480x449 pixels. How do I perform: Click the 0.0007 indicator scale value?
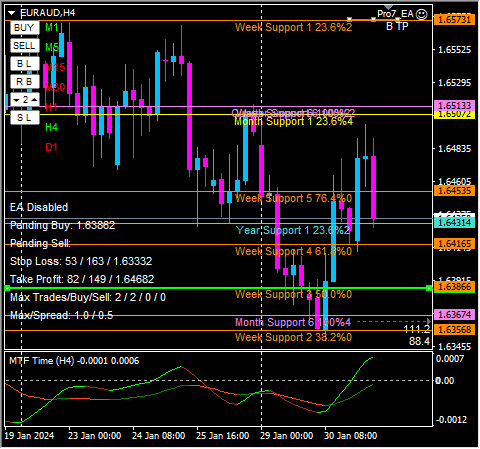[x=450, y=359]
